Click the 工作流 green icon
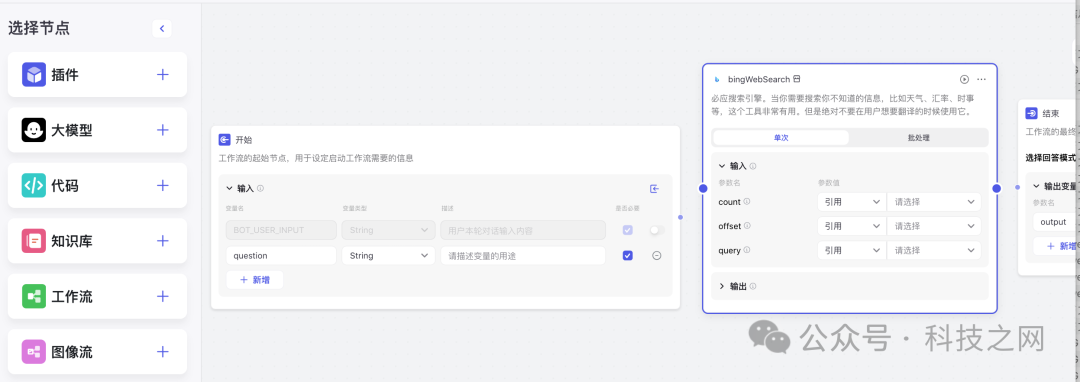 34,296
